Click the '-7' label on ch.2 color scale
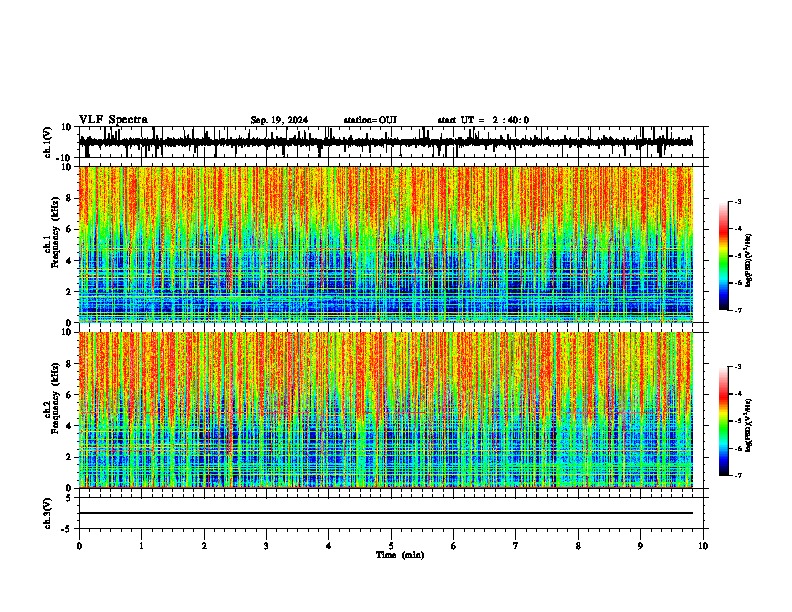This screenshot has width=792, height=612. click(x=737, y=475)
